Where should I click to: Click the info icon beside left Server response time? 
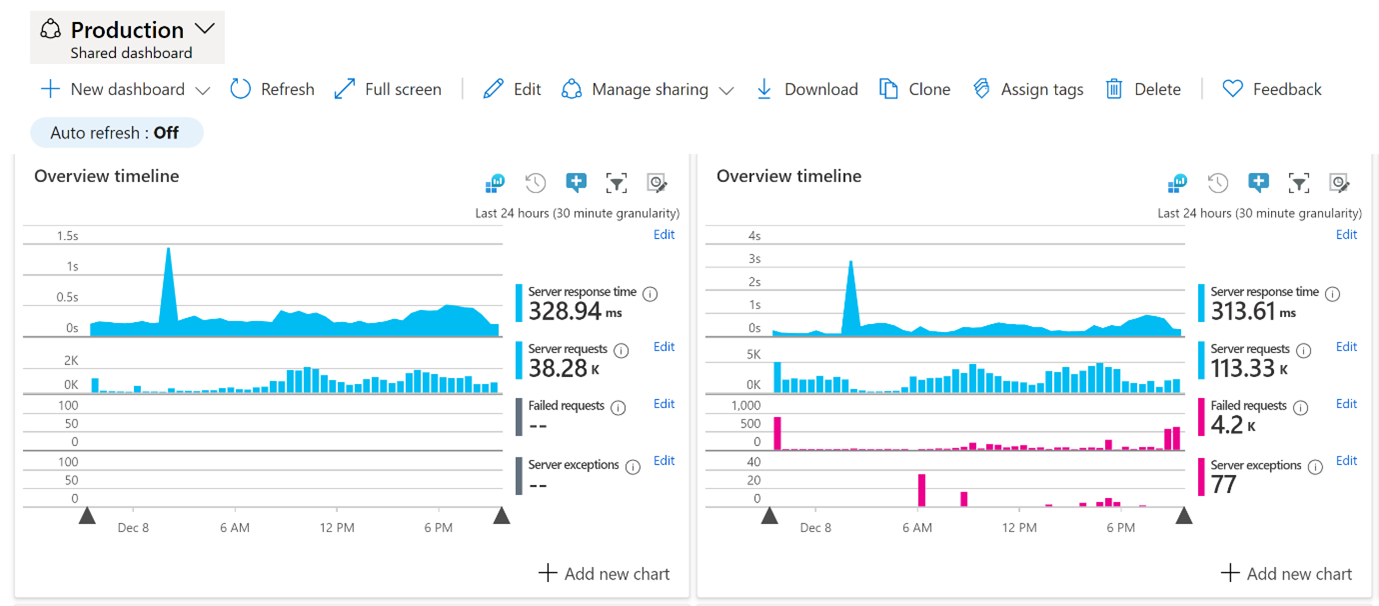click(650, 294)
